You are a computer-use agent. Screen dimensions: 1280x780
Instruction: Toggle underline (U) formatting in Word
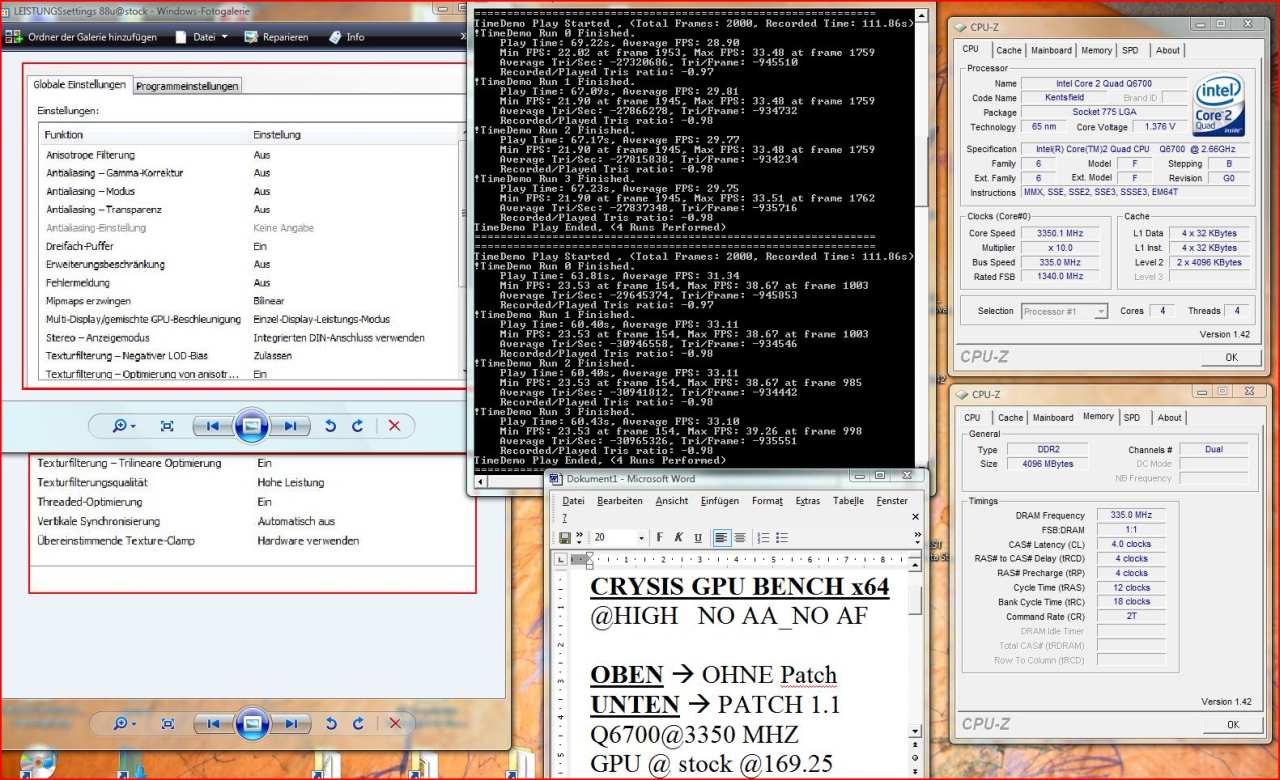click(698, 538)
